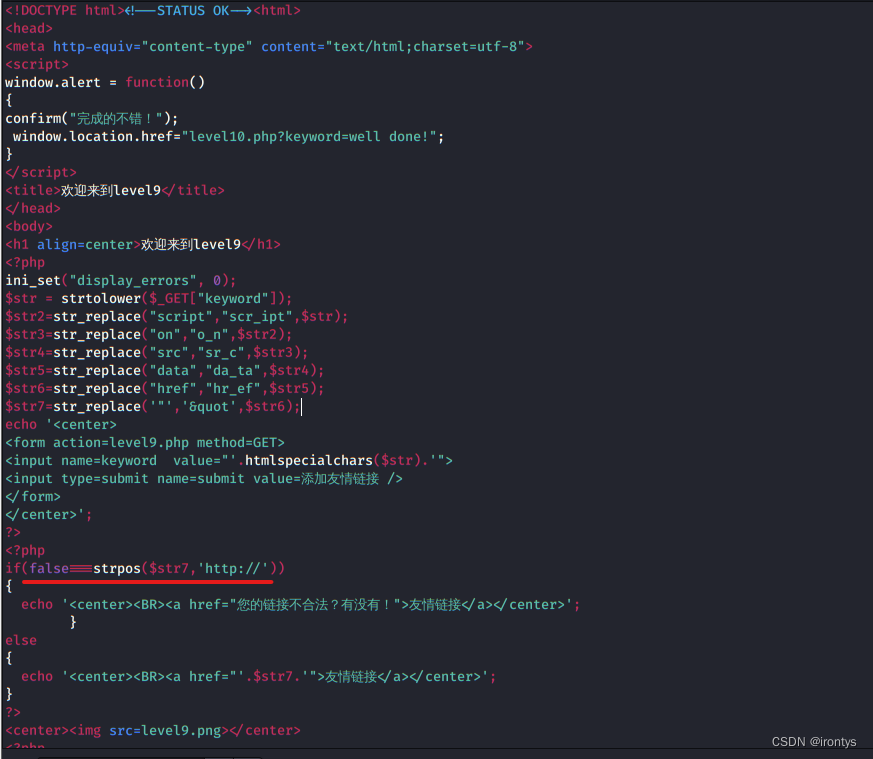The width and height of the screenshot is (873, 759).
Task: Click the <title>欢迎来到level9</title> line
Action: 115,190
